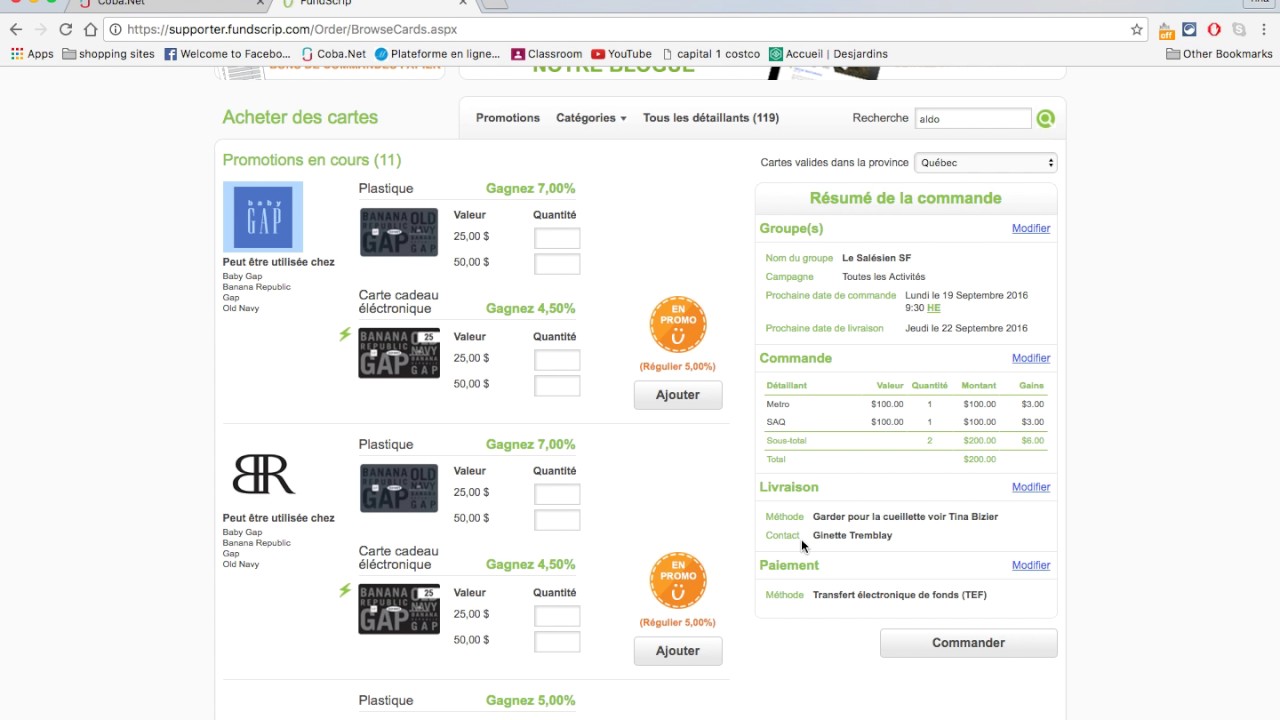Open the 'shopping sites' bookmark folder
The height and width of the screenshot is (720, 1280).
[108, 54]
